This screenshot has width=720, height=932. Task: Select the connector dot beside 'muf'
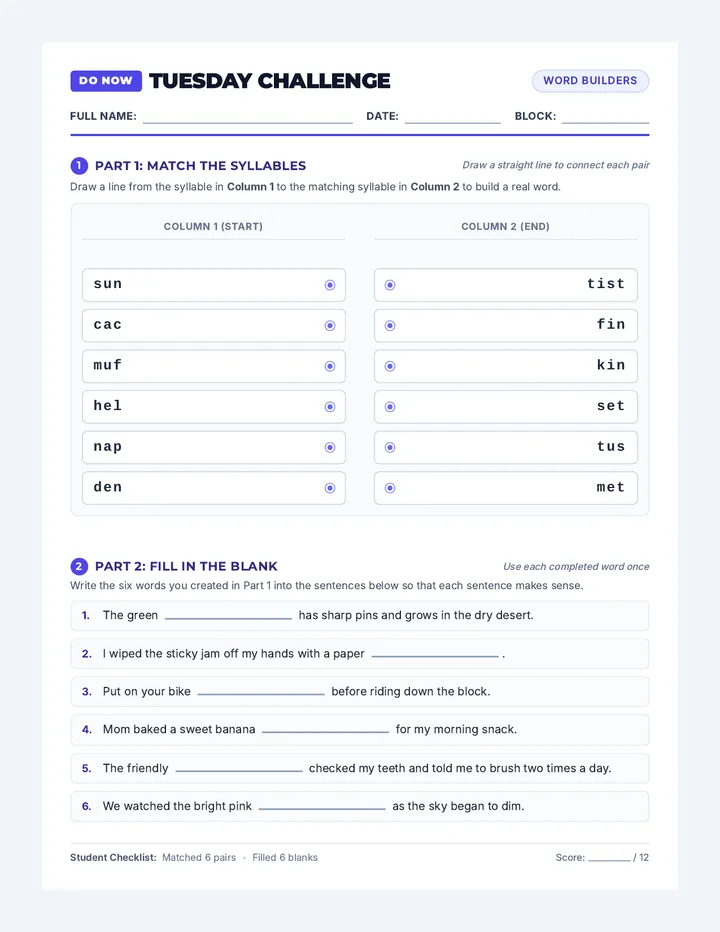click(330, 366)
